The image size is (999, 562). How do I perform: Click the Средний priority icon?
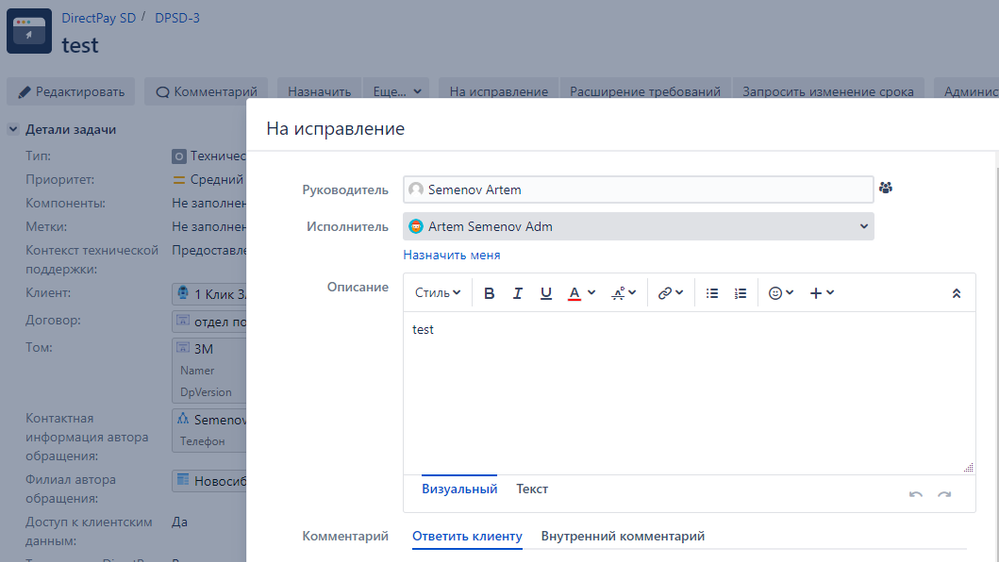pyautogui.click(x=179, y=180)
